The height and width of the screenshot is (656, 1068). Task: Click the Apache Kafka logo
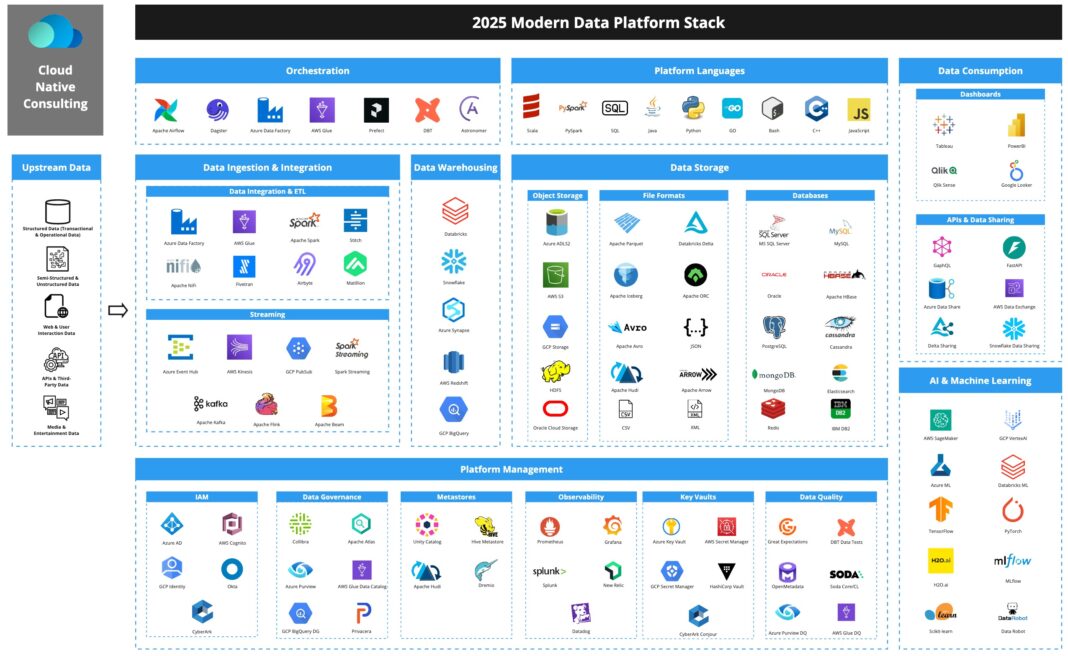[x=211, y=404]
